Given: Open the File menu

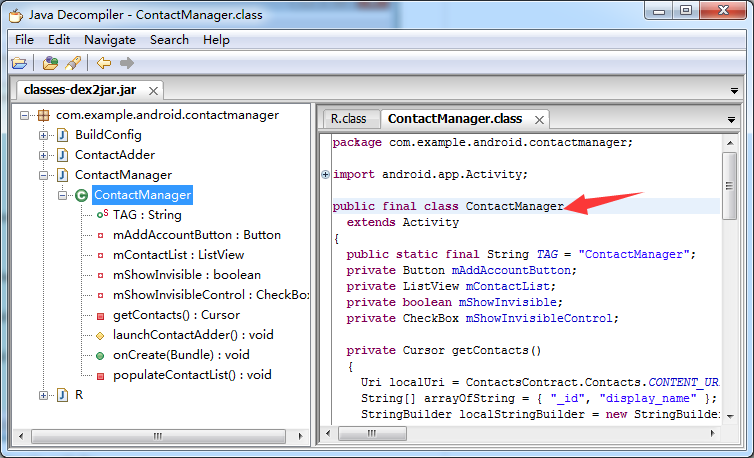Looking at the screenshot, I should click(25, 40).
